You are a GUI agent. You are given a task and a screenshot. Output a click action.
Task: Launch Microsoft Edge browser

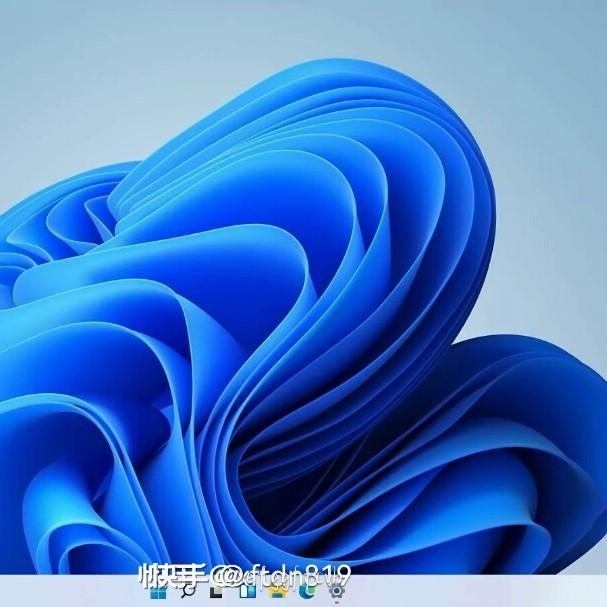click(x=306, y=592)
